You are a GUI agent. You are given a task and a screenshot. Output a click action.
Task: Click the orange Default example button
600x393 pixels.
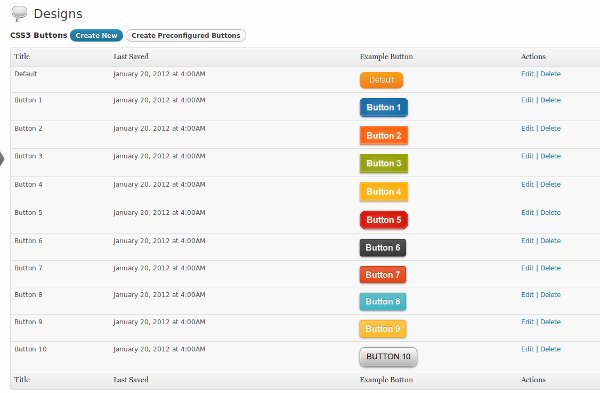tap(382, 80)
